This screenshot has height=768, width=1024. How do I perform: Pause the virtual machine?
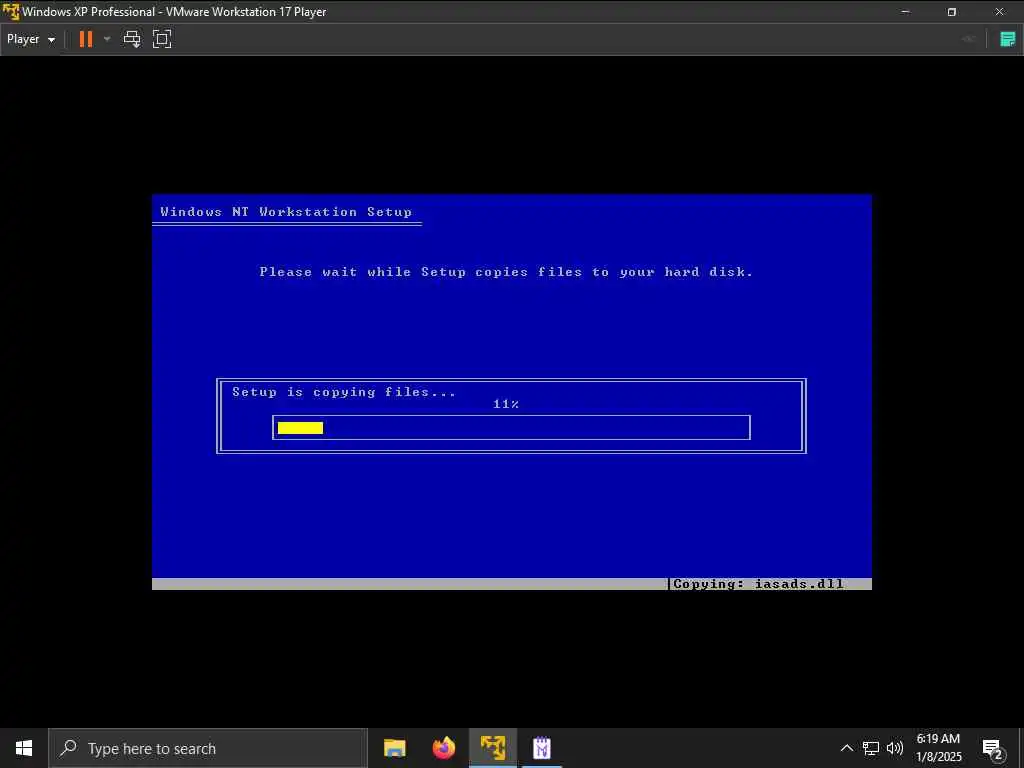tap(86, 39)
